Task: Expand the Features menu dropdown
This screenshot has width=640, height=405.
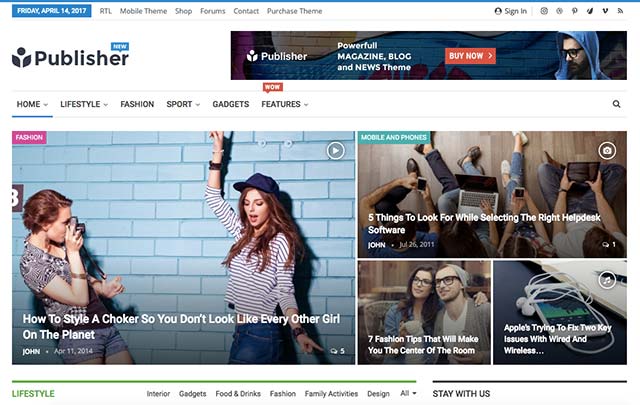Action: 284,104
